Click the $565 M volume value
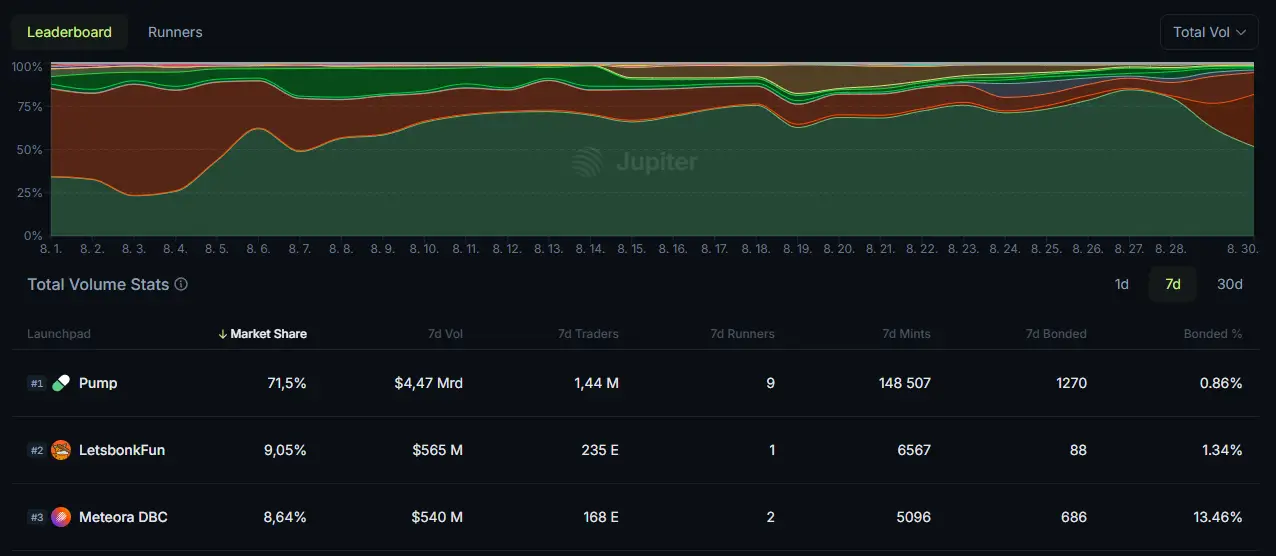1276x556 pixels. (x=437, y=450)
